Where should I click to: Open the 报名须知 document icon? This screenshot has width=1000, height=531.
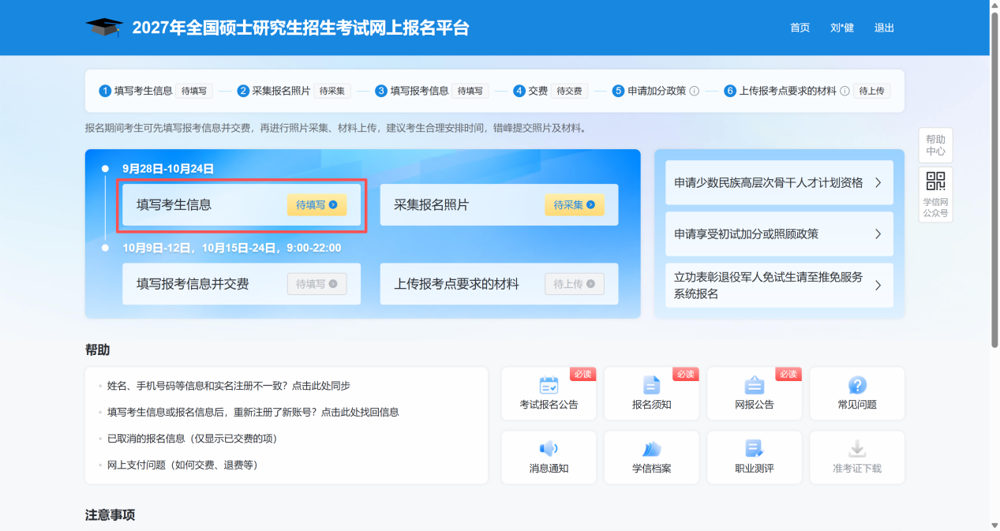click(651, 385)
